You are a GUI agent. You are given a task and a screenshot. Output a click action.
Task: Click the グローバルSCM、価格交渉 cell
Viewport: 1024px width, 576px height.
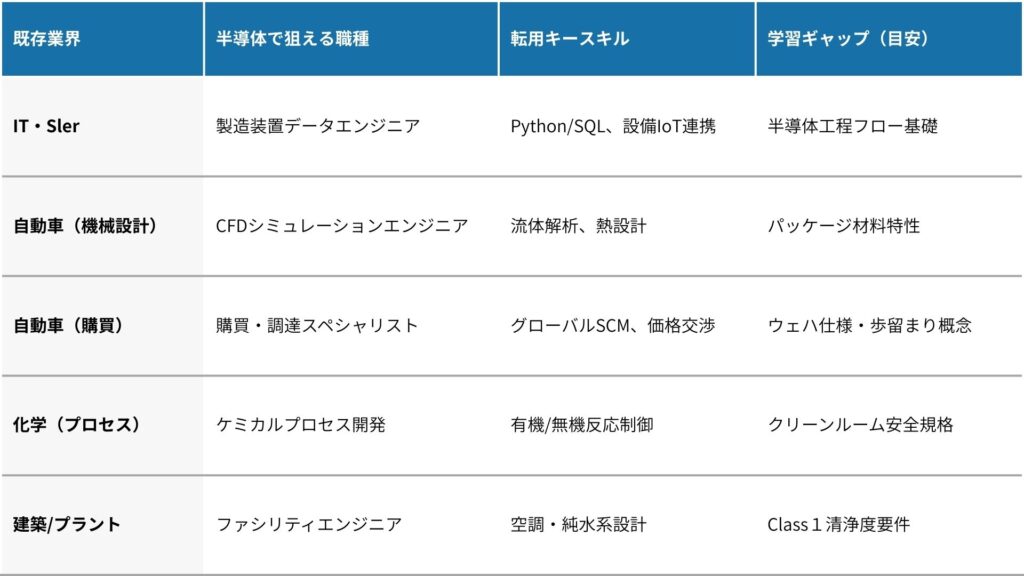tap(613, 325)
